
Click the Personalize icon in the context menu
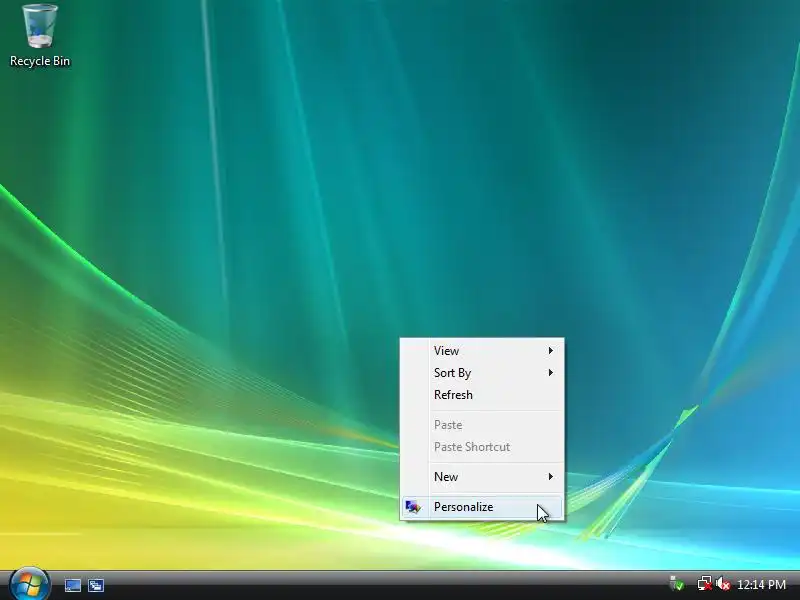tap(413, 507)
